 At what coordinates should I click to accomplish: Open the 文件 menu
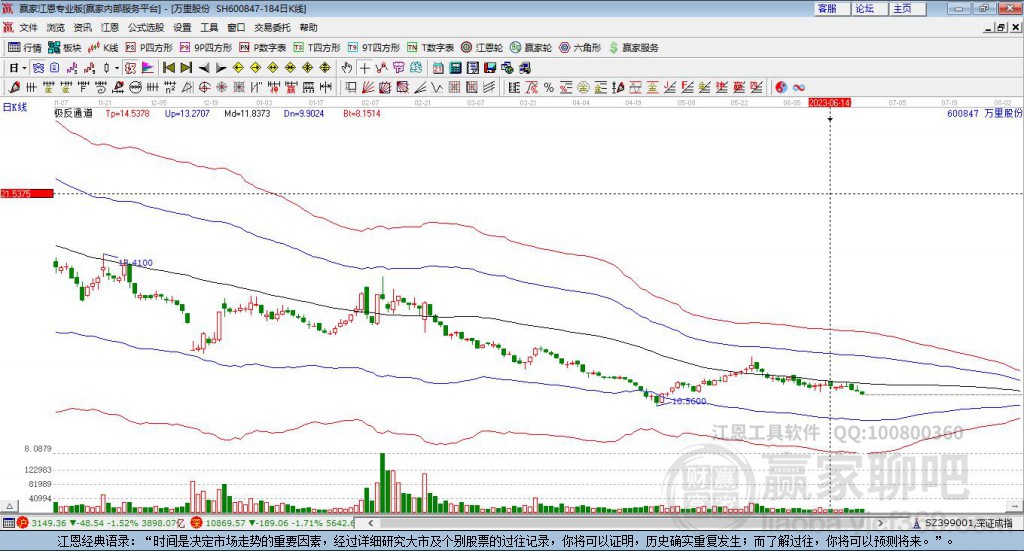pos(29,27)
